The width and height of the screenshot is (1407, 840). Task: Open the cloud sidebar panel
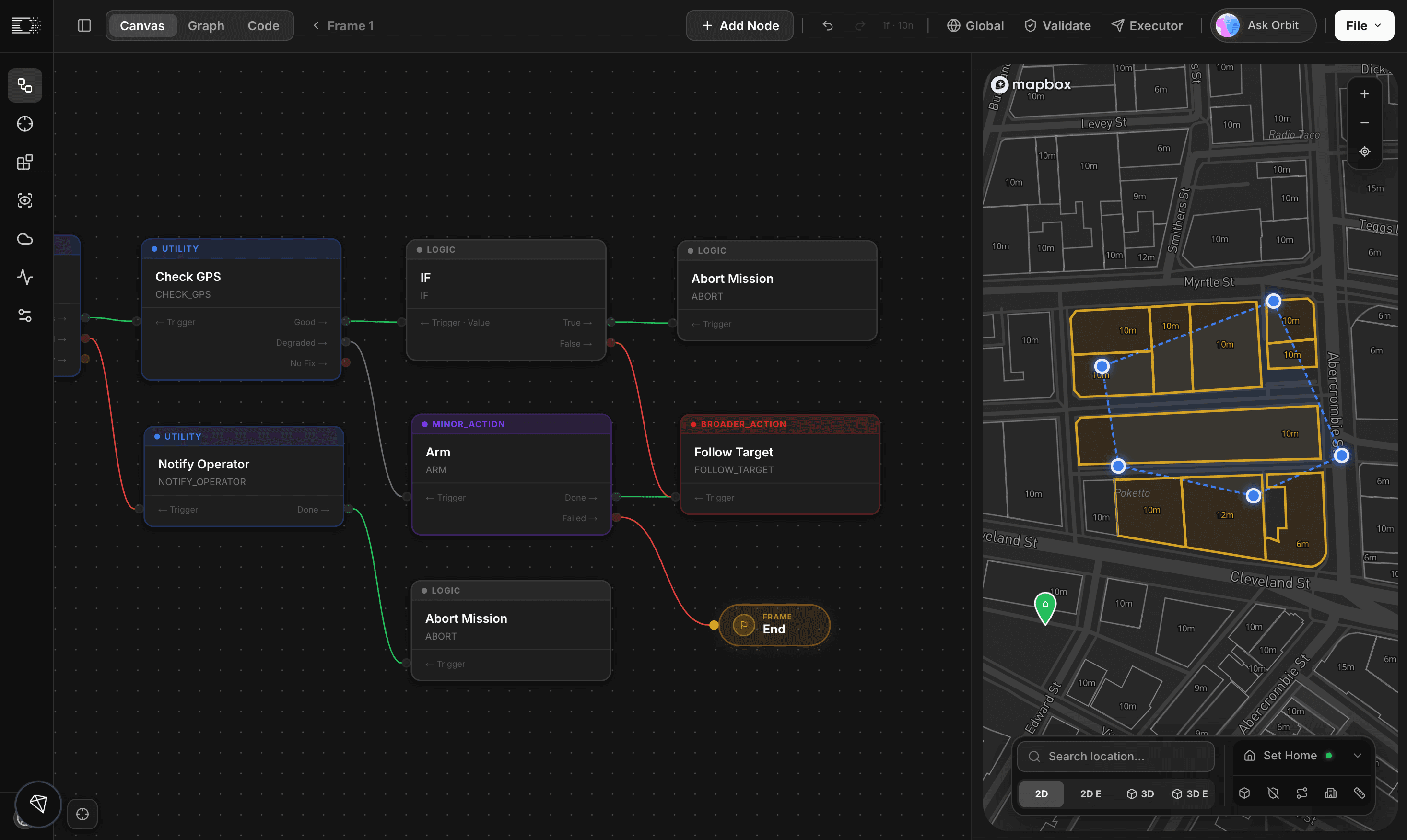25,239
